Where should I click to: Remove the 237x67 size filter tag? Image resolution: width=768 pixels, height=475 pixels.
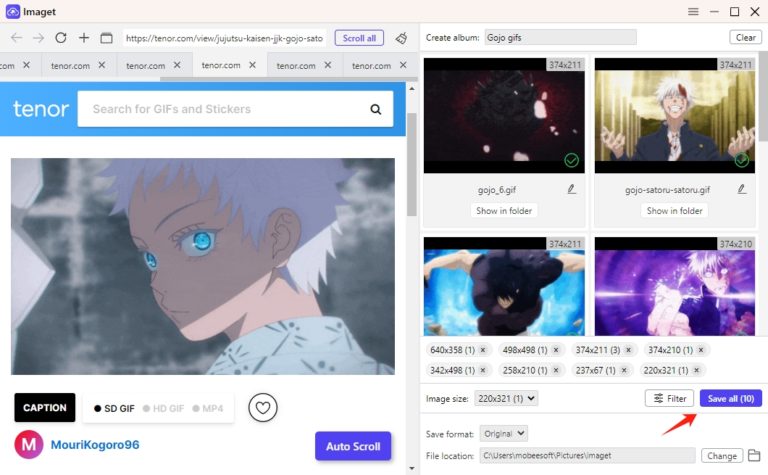pos(624,370)
